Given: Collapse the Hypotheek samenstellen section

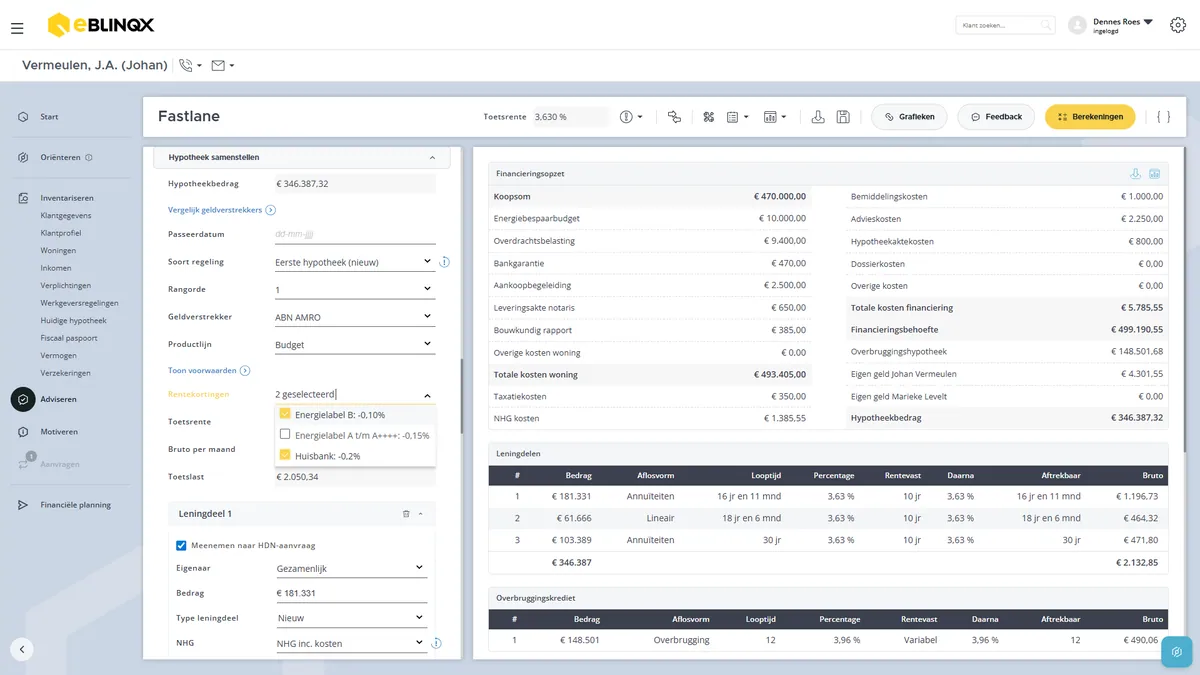Looking at the screenshot, I should pyautogui.click(x=432, y=158).
